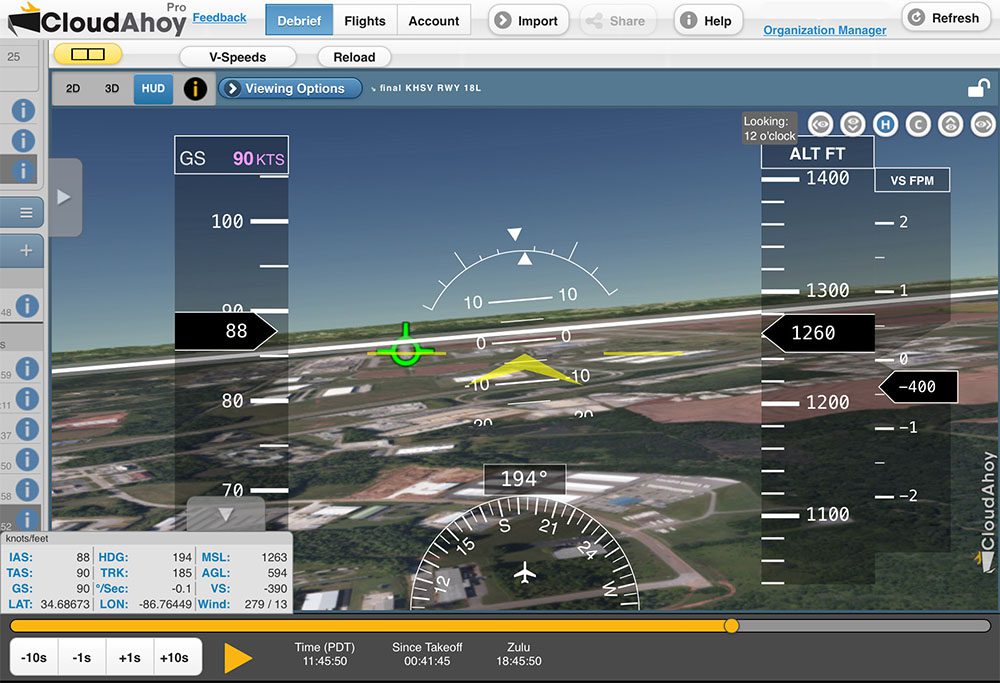Open the Account tab
The image size is (1000, 683).
point(434,20)
